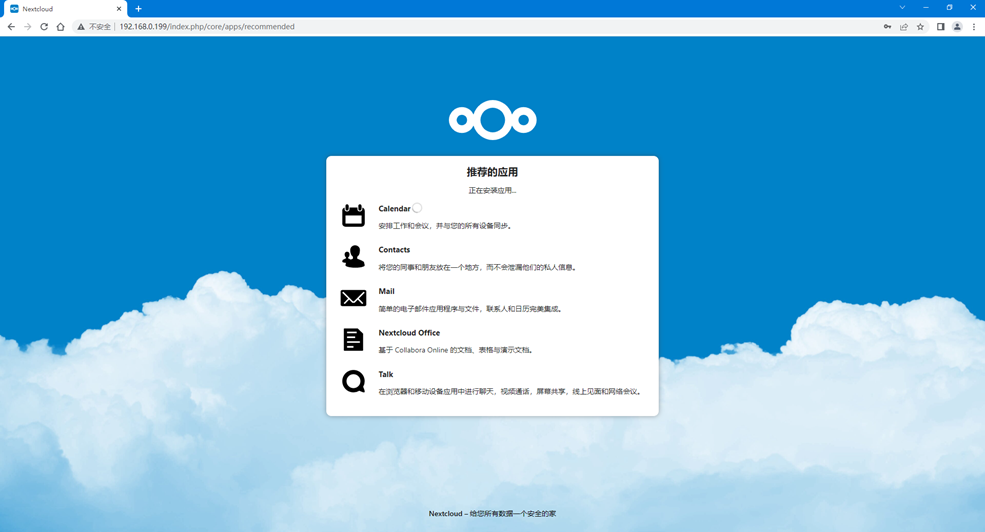The height and width of the screenshot is (532, 985).
Task: Restore down the browser window
Action: pos(949,8)
